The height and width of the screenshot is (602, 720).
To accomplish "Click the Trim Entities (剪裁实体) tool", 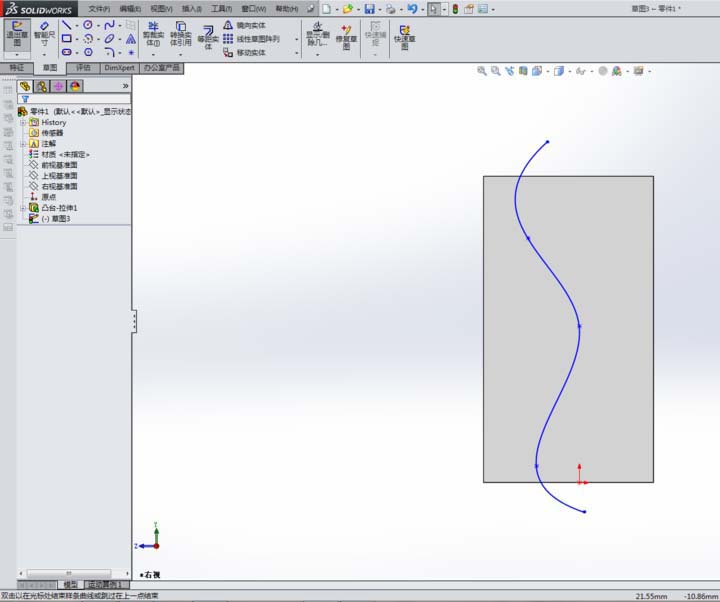I will [x=153, y=34].
